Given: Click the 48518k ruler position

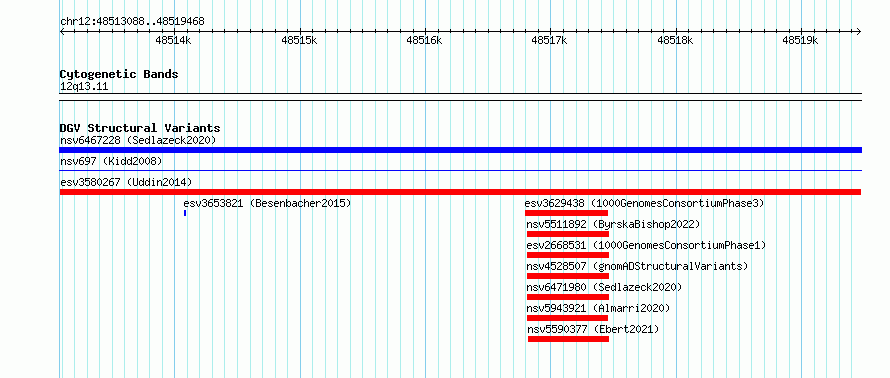Looking at the screenshot, I should [675, 41].
